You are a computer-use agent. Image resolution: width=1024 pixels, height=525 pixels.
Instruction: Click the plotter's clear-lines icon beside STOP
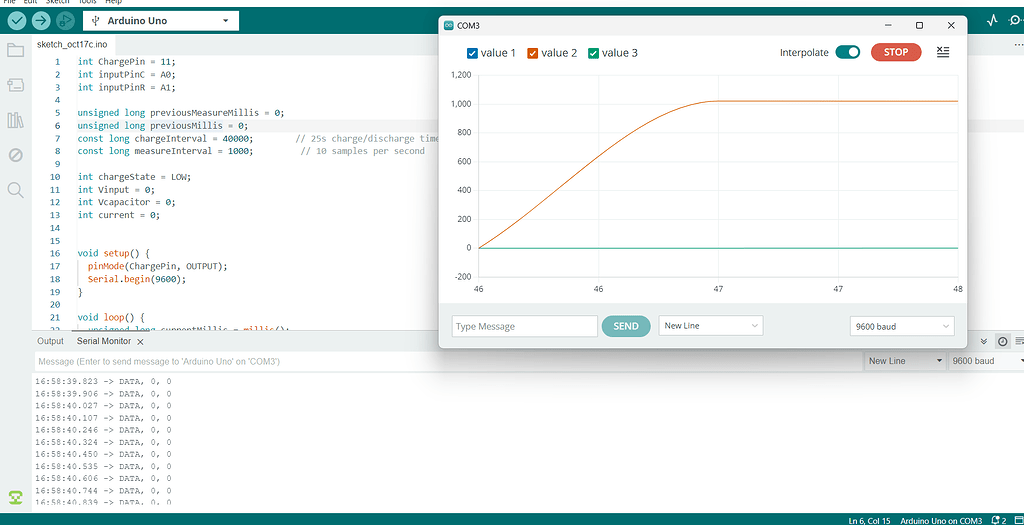point(943,52)
